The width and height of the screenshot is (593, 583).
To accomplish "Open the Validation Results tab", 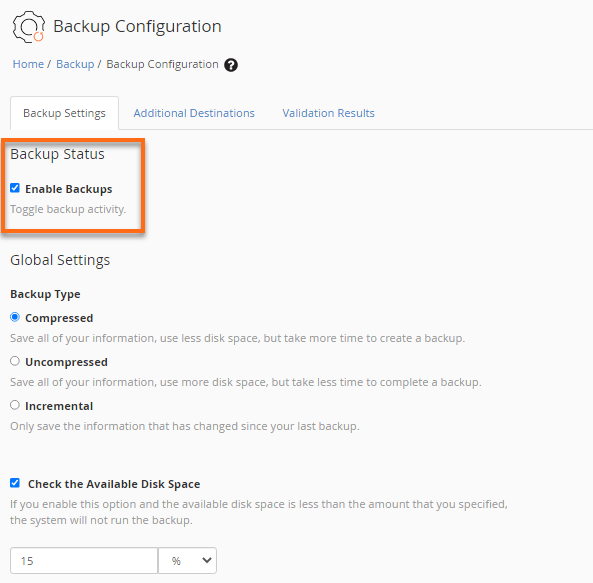I will (328, 113).
